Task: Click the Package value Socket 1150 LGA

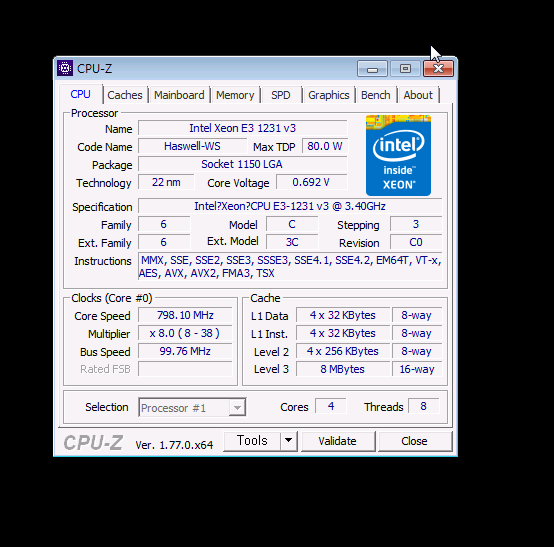Action: click(242, 164)
